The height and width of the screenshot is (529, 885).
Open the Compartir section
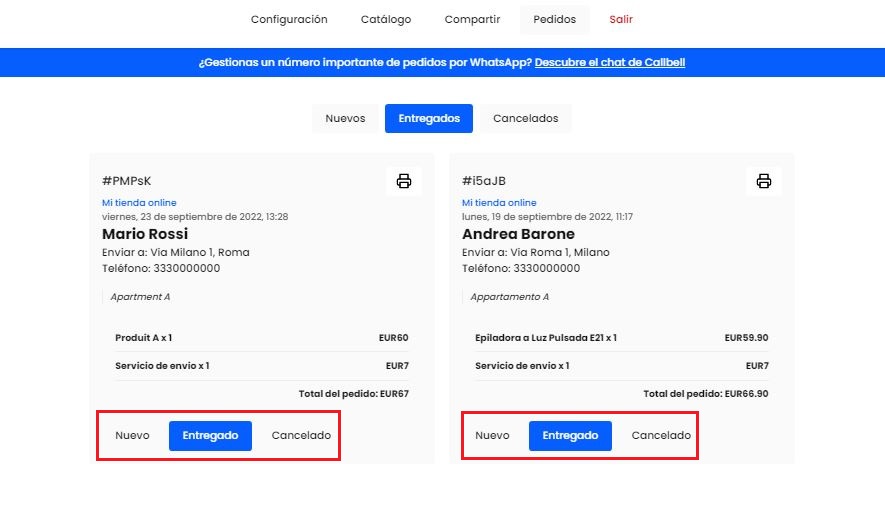472,19
